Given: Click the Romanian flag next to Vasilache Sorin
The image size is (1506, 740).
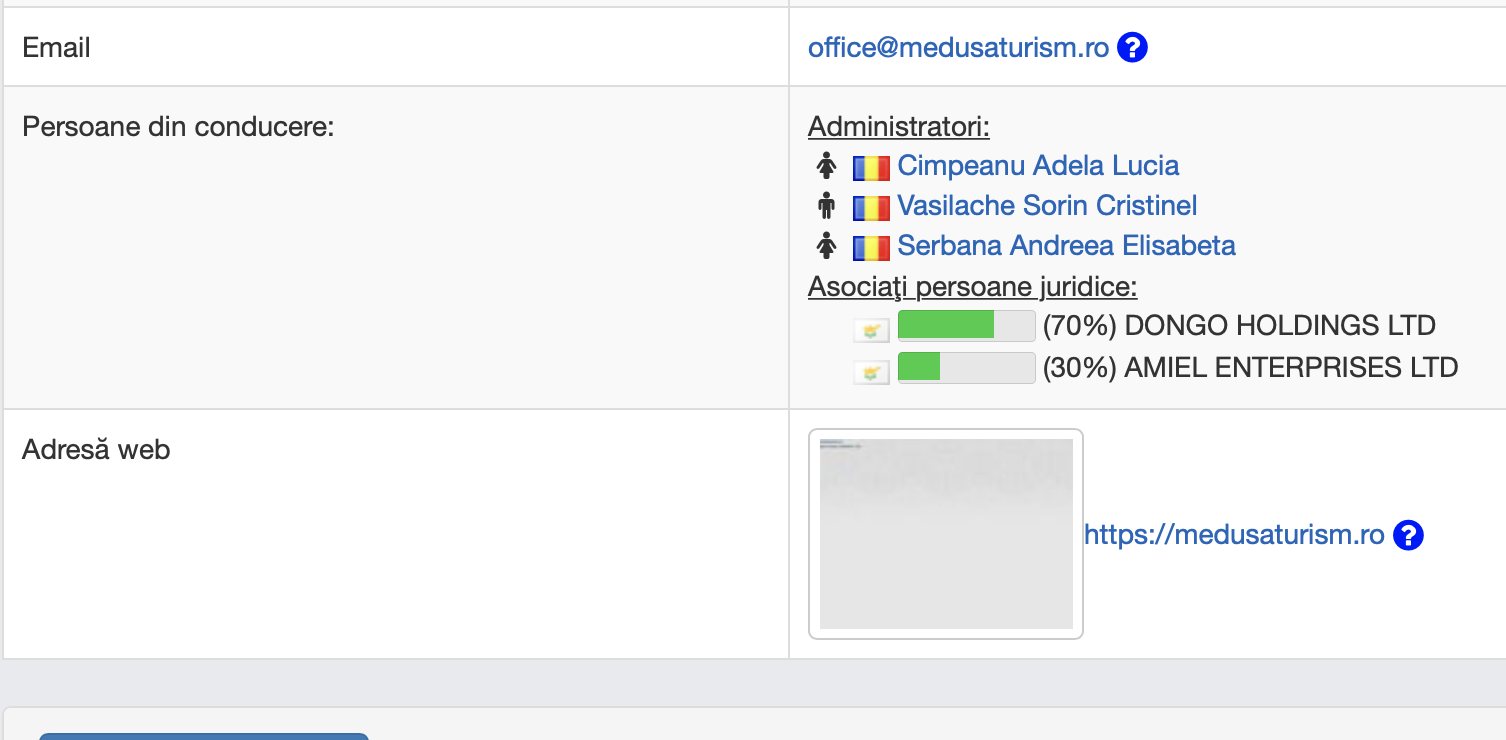Looking at the screenshot, I should click(x=871, y=208).
